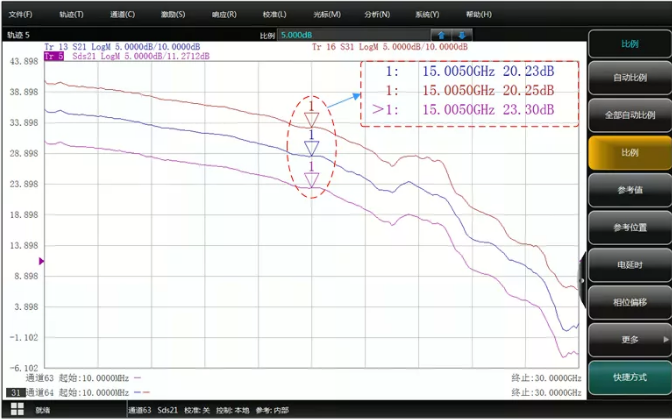Open the four-square grid icon in status bar
Screen dimensions: 672x419
[17, 409]
